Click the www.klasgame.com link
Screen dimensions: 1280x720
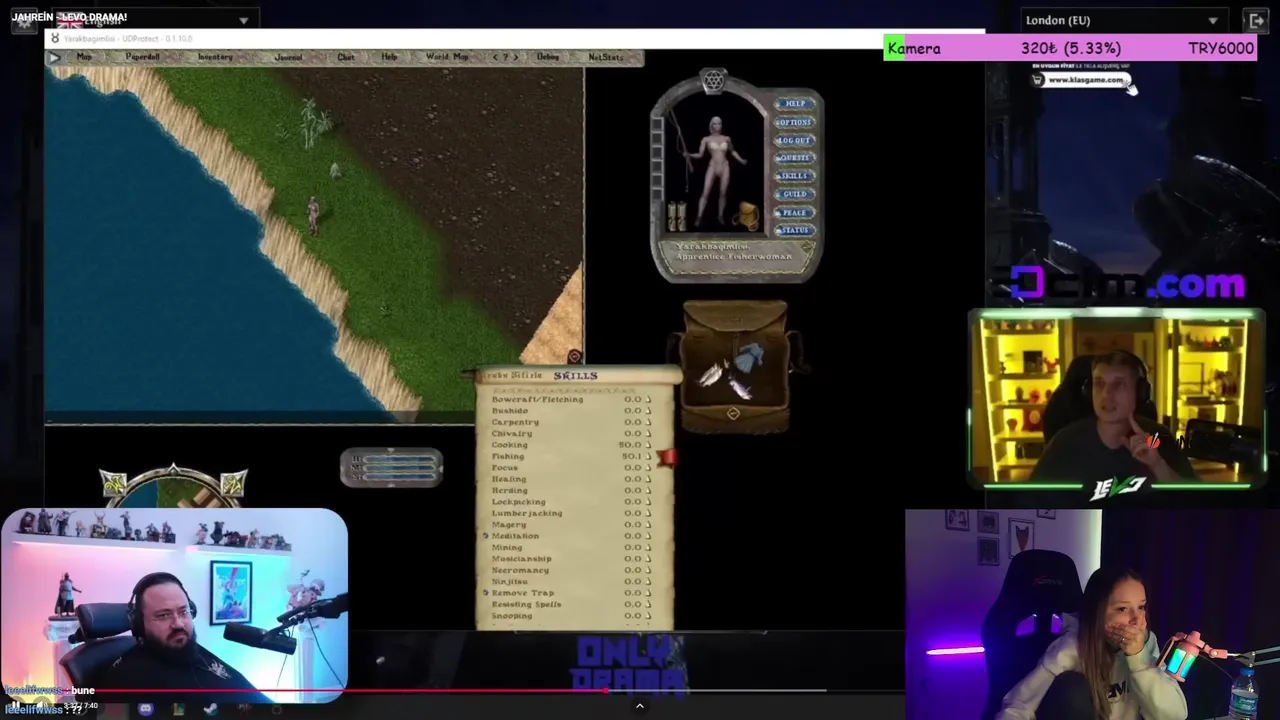coord(1086,80)
